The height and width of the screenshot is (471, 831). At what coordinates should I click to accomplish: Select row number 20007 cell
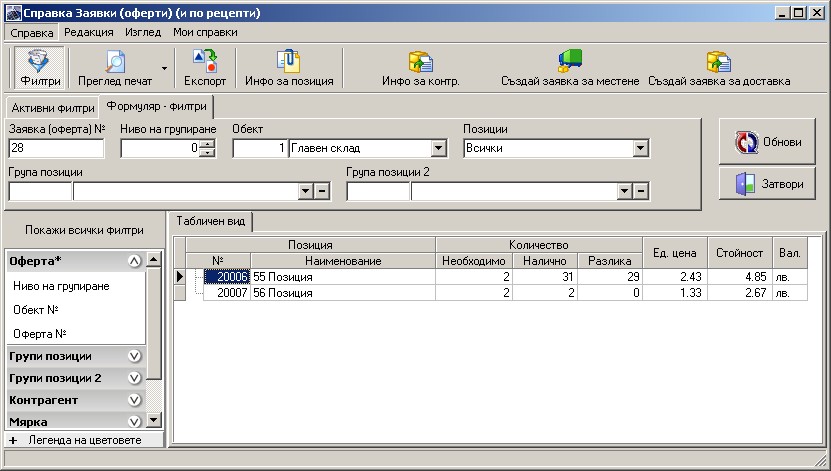pos(226,292)
